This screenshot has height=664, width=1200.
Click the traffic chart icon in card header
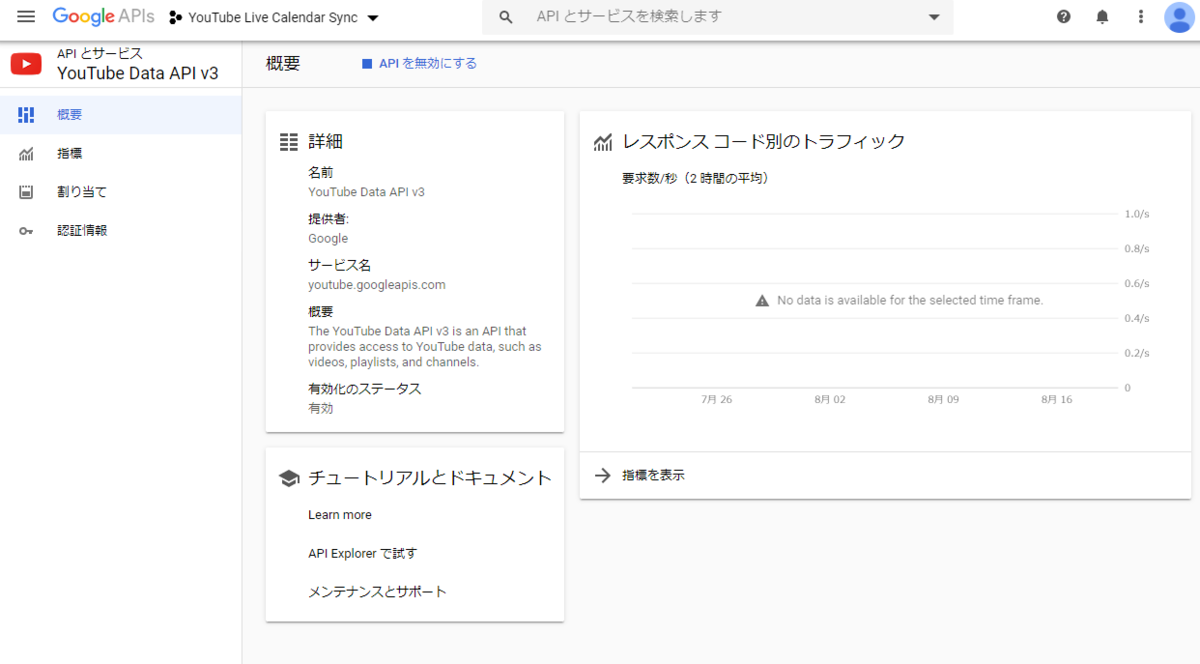(603, 142)
